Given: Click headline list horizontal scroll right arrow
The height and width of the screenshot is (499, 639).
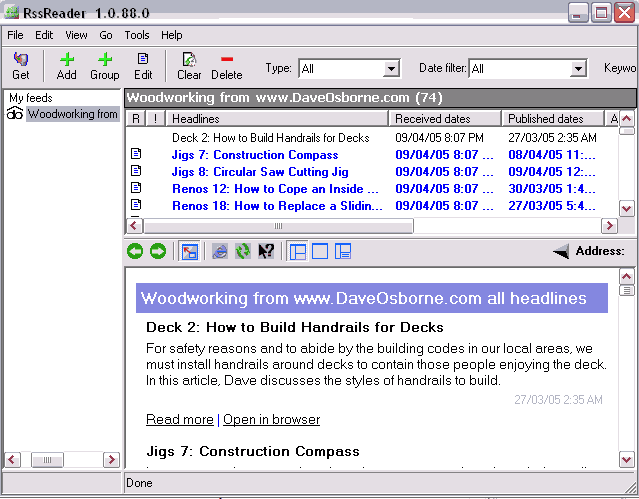Looking at the screenshot, I should 609,225.
